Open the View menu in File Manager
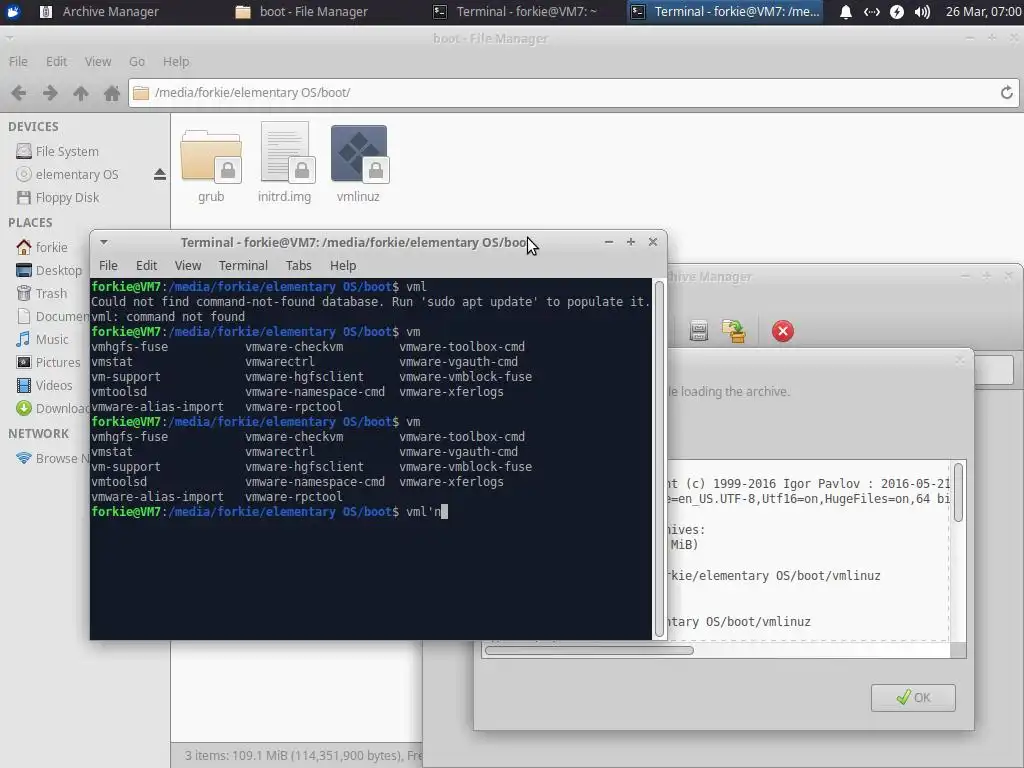Image resolution: width=1024 pixels, height=768 pixels. pos(98,61)
